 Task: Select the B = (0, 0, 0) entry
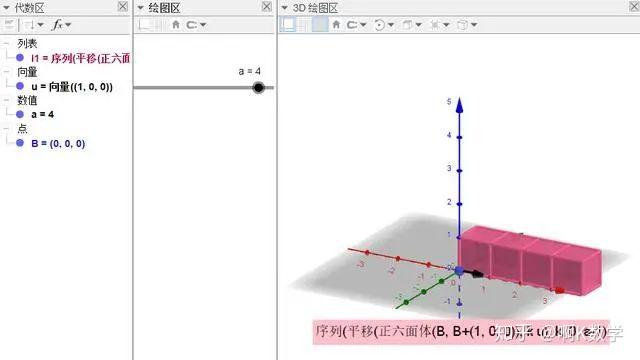[58, 144]
